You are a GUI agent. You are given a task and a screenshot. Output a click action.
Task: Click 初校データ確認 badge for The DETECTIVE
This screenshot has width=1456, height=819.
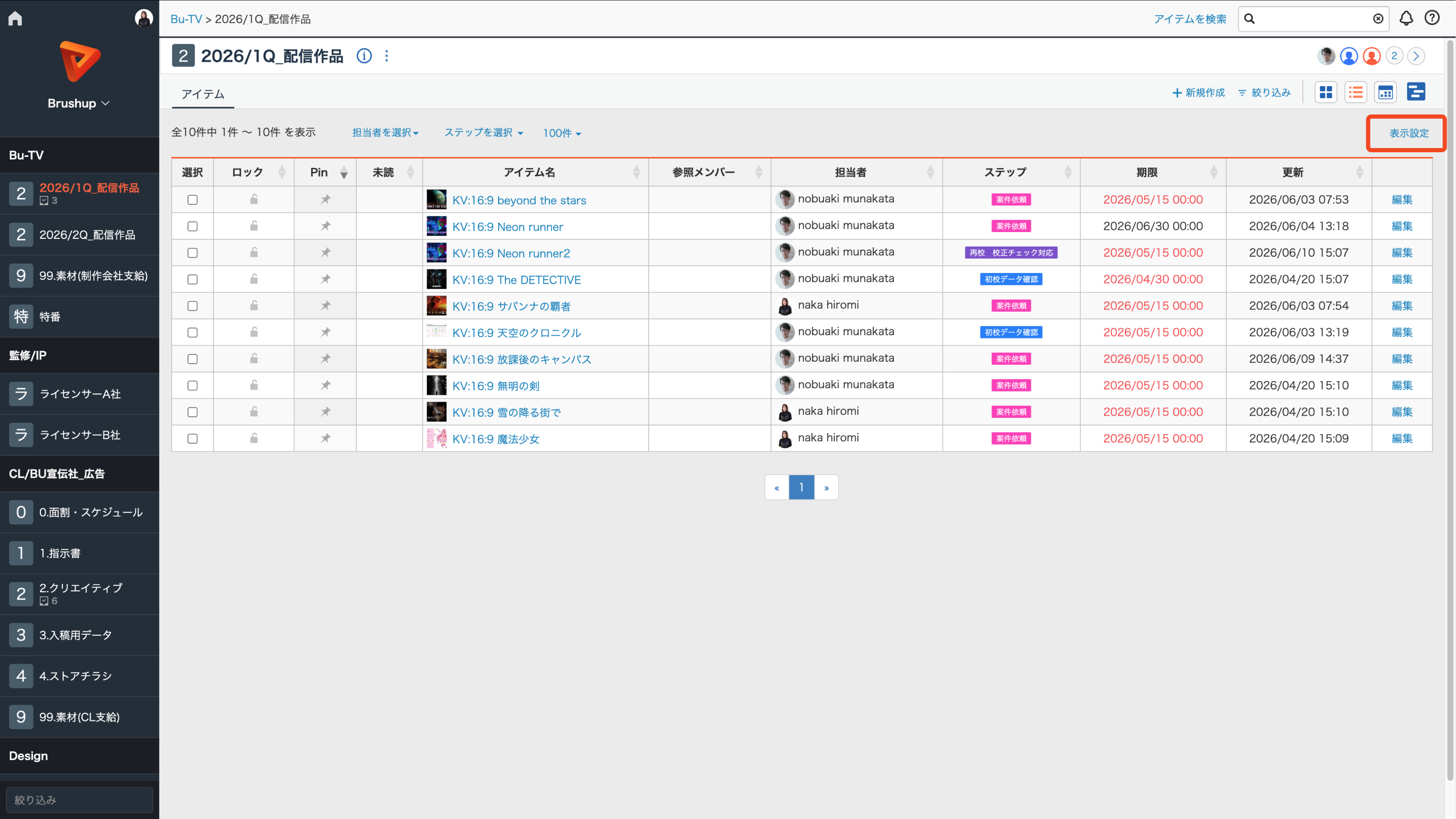click(1010, 279)
